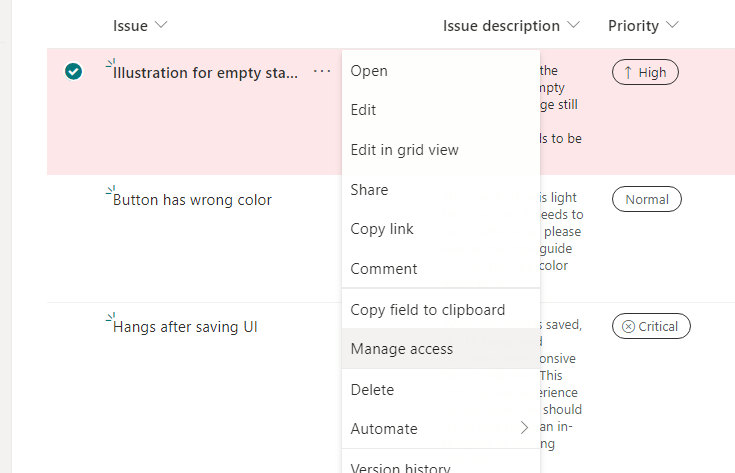Open the Button has wrong color issue

pyautogui.click(x=192, y=200)
